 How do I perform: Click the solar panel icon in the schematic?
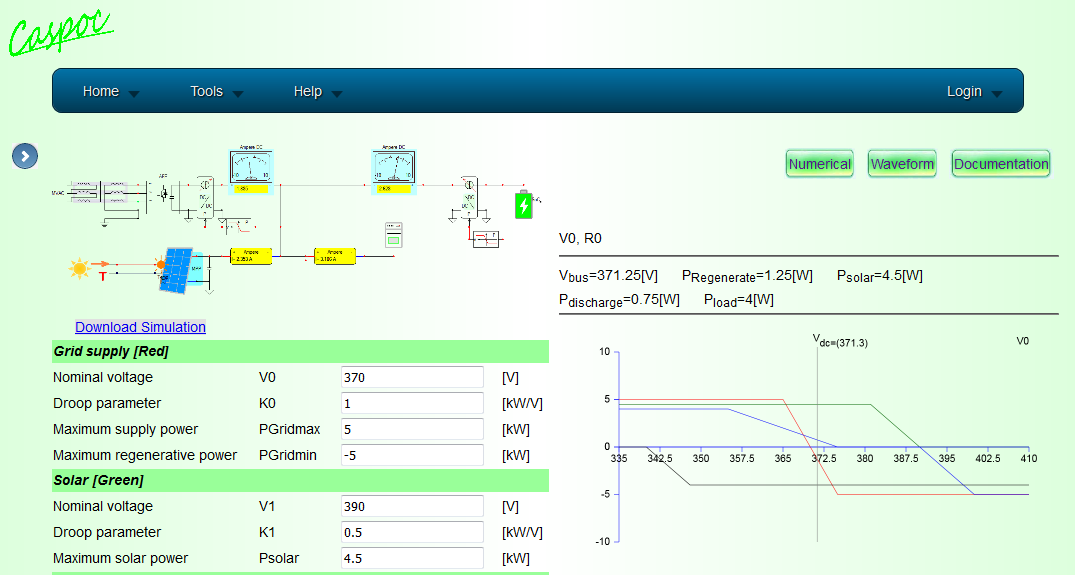[x=180, y=270]
